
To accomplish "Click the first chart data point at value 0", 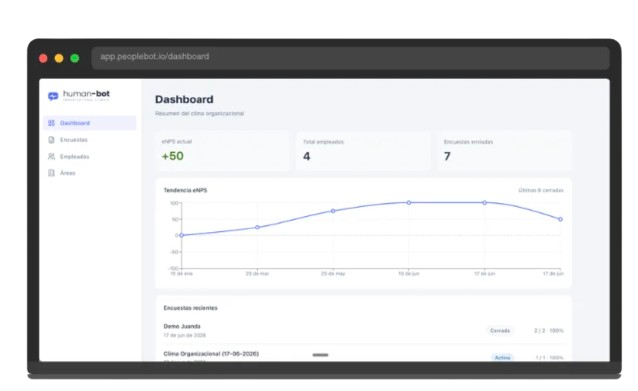I will pyautogui.click(x=181, y=235).
